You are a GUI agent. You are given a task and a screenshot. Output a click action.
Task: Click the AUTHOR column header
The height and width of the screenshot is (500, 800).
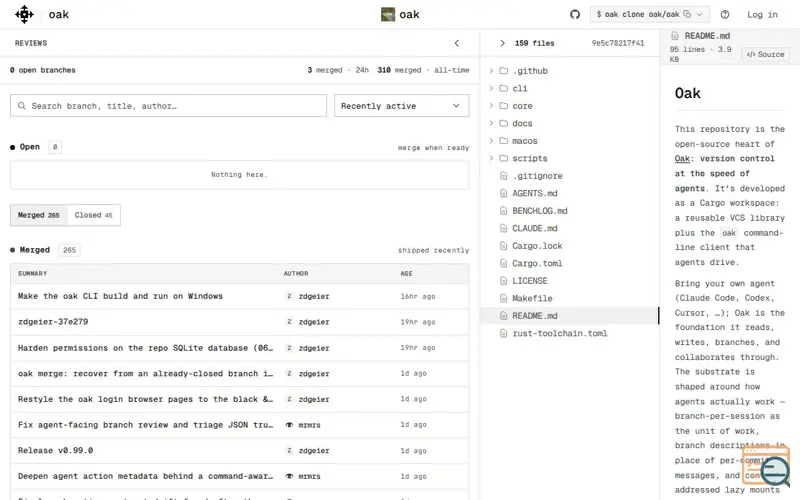point(296,273)
